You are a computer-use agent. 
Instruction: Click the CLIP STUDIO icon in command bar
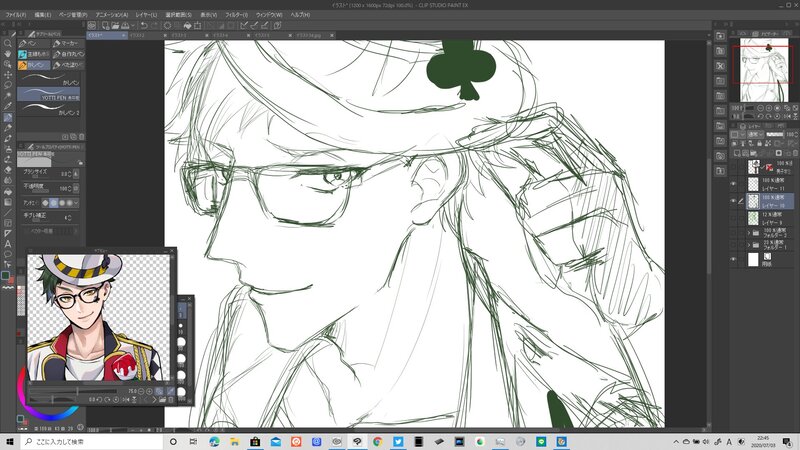91,25
